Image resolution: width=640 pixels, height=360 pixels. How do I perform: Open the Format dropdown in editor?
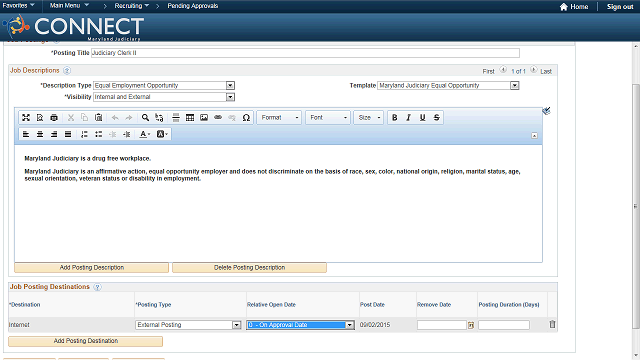pyautogui.click(x=280, y=118)
